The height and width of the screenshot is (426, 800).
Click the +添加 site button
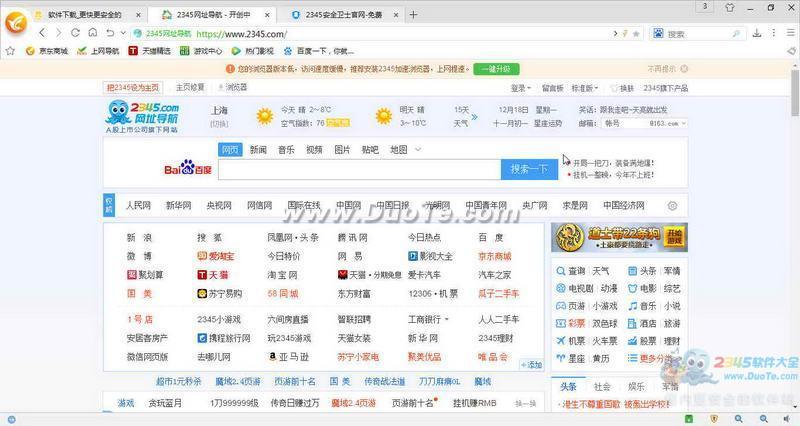pos(531,364)
